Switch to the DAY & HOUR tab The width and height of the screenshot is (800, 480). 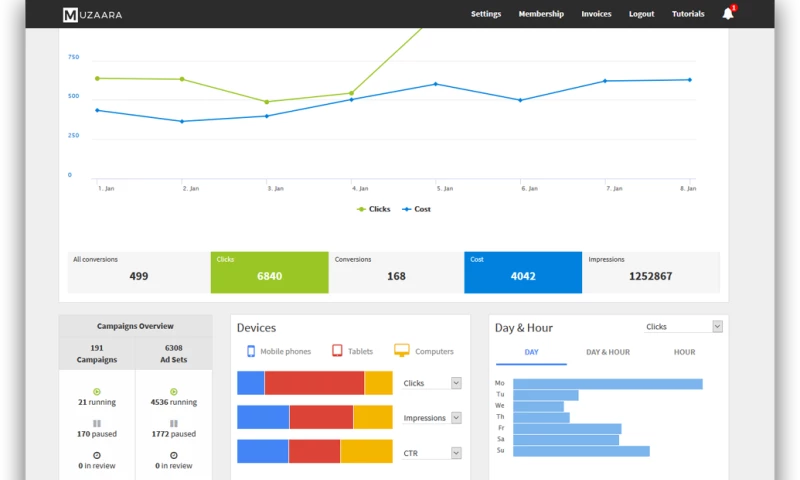tap(607, 352)
